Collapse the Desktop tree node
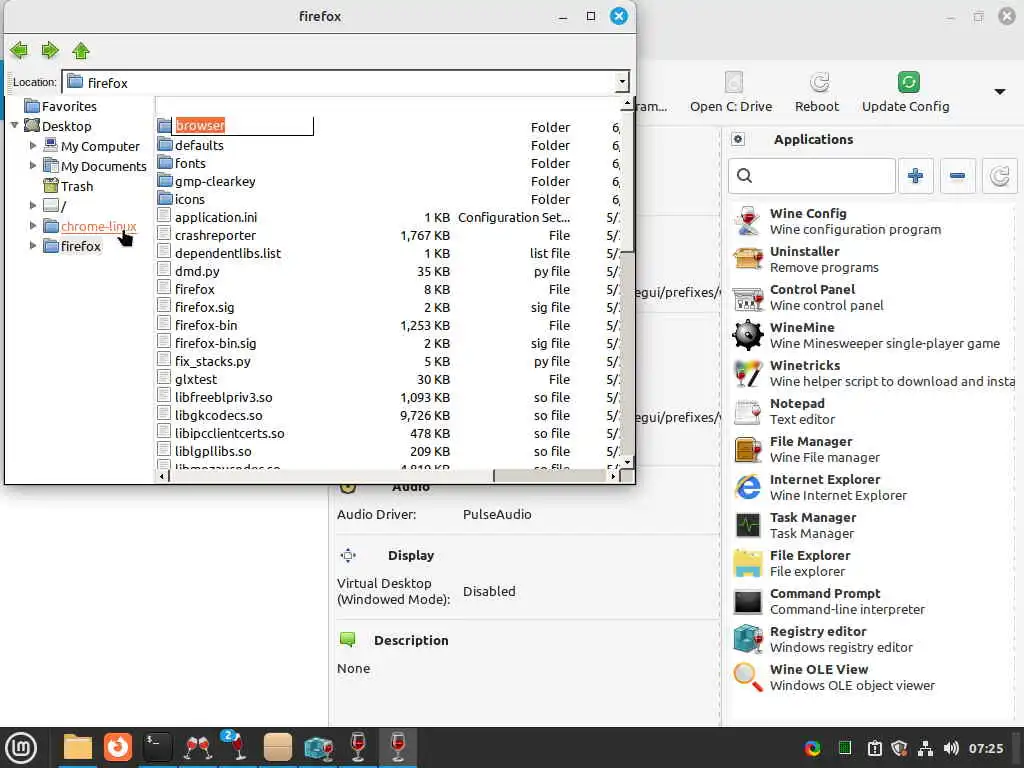 [x=14, y=125]
